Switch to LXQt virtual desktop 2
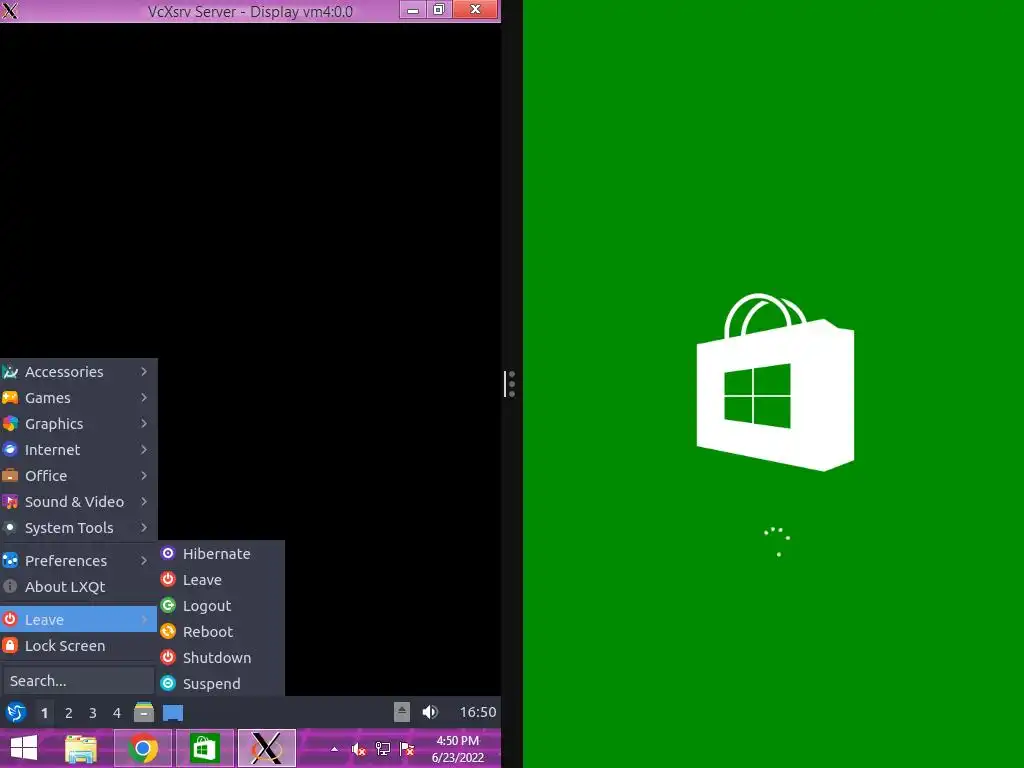The height and width of the screenshot is (768, 1024). tap(69, 713)
